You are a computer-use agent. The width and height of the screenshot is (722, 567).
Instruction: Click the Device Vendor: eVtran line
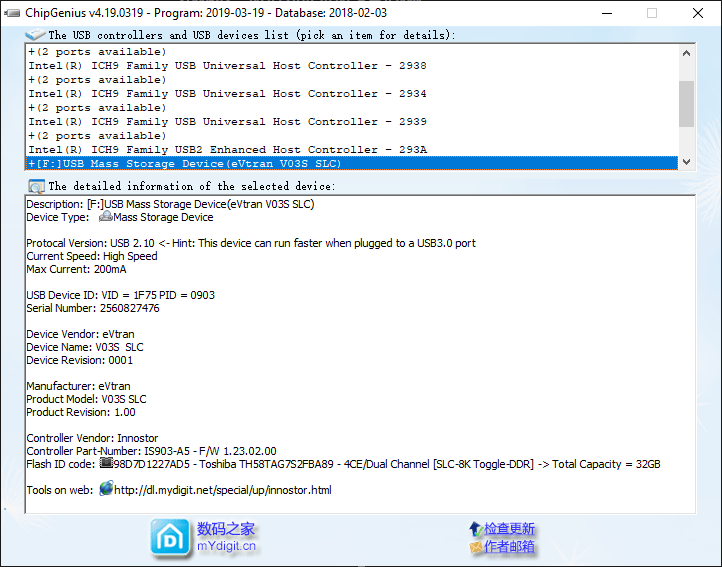coord(80,334)
